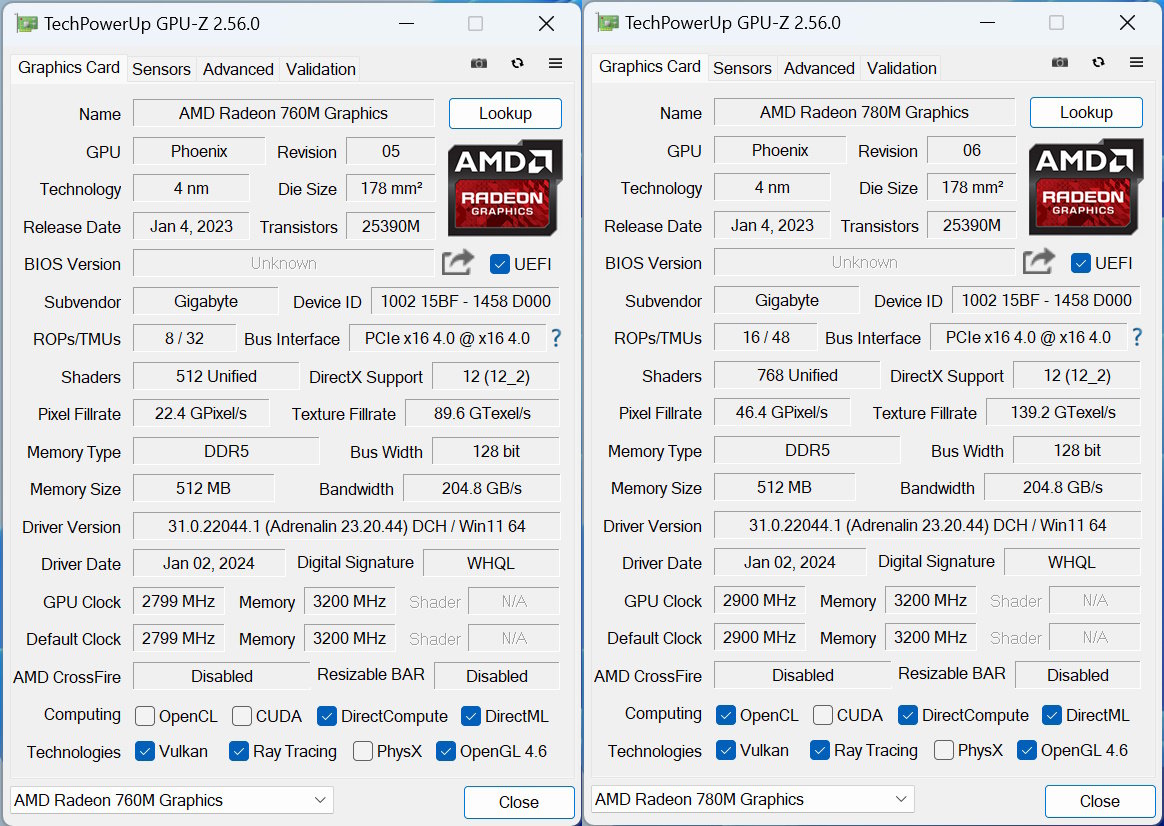Click the refresh icon in the right window

[x=1098, y=62]
